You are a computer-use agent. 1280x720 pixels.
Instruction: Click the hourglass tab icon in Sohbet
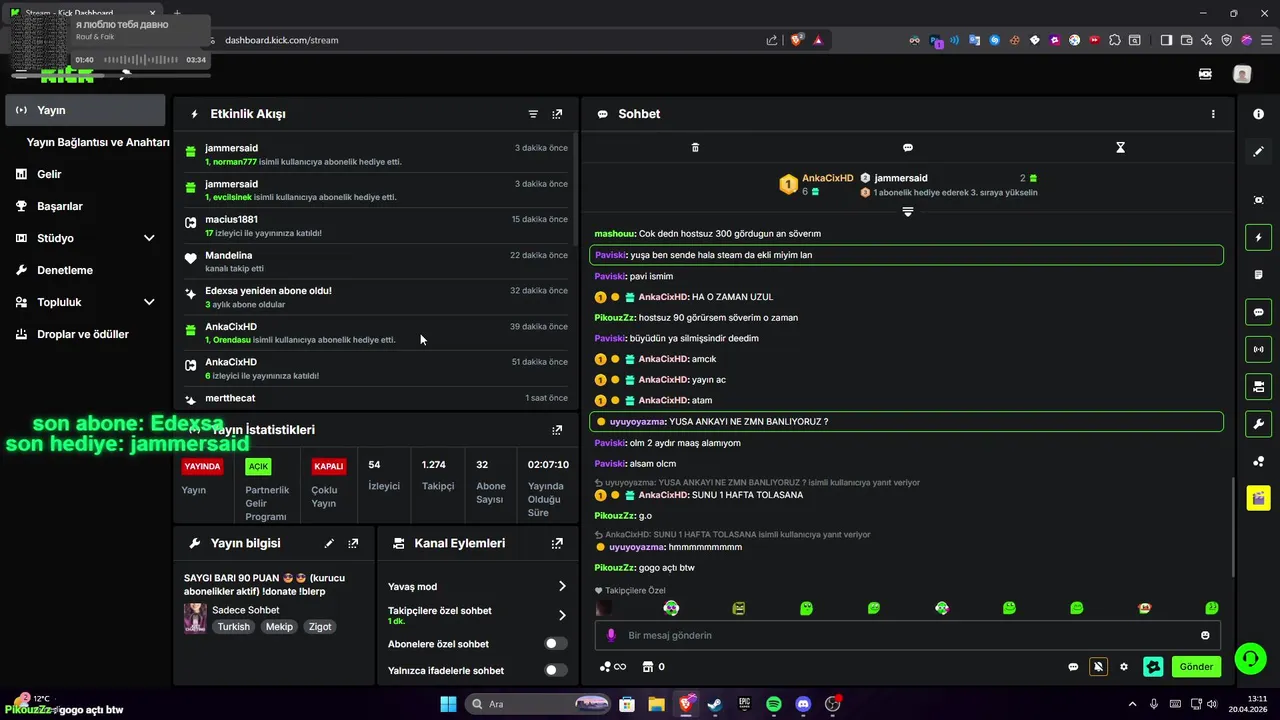coord(1120,147)
